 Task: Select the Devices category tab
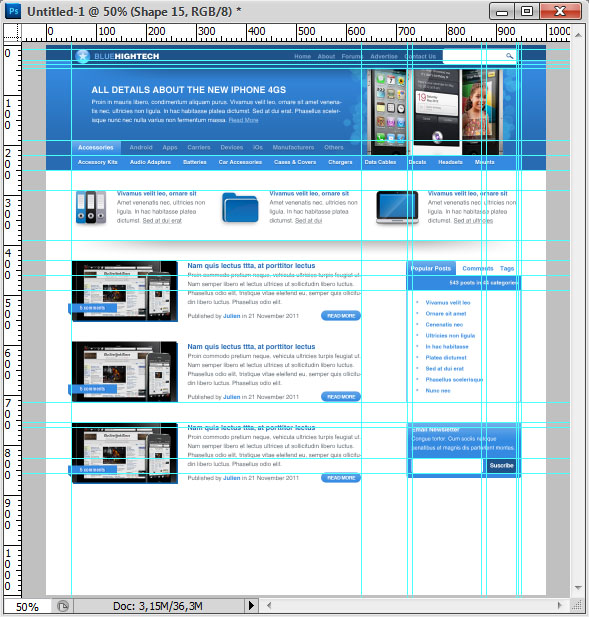pos(232,148)
